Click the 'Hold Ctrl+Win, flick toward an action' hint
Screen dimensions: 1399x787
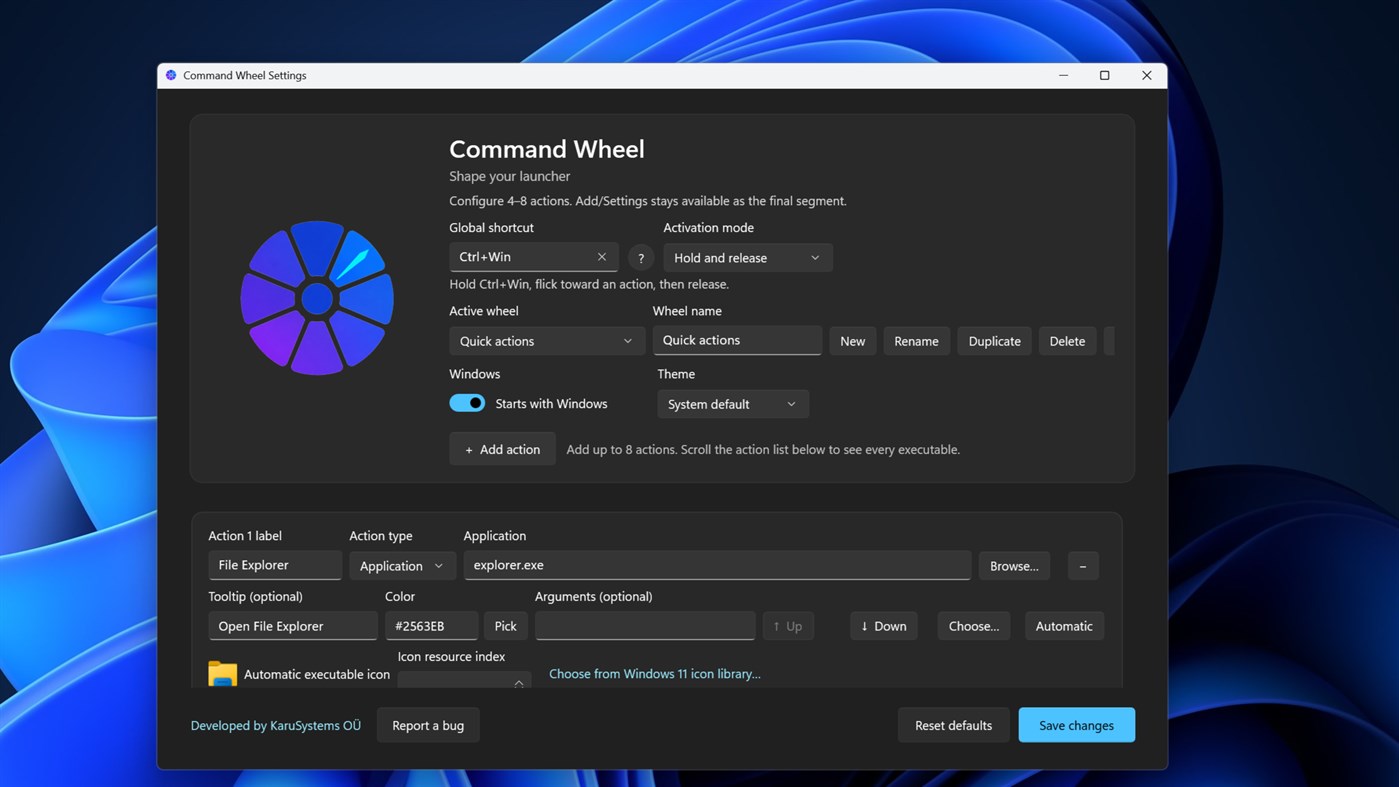point(589,284)
